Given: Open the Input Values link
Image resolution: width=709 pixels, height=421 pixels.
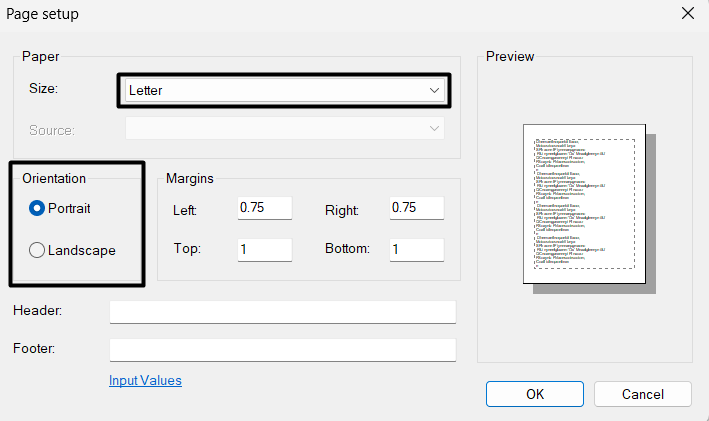Looking at the screenshot, I should point(145,381).
